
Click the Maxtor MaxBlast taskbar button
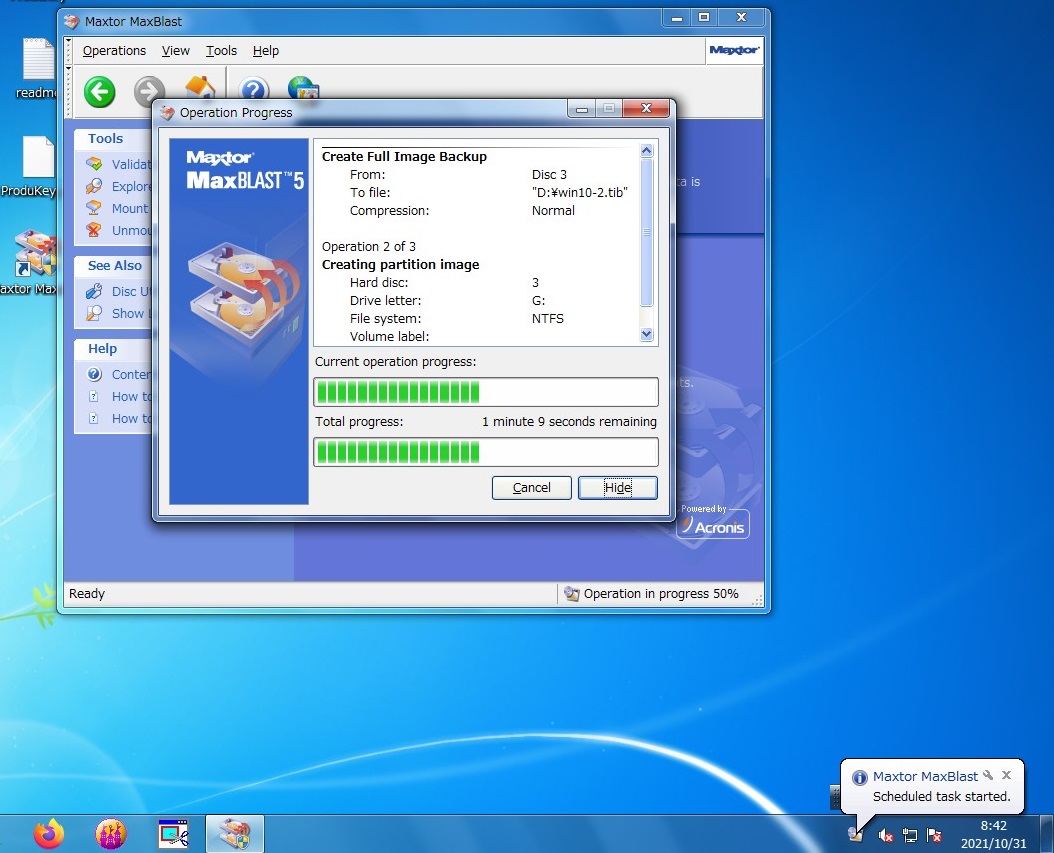pos(235,834)
